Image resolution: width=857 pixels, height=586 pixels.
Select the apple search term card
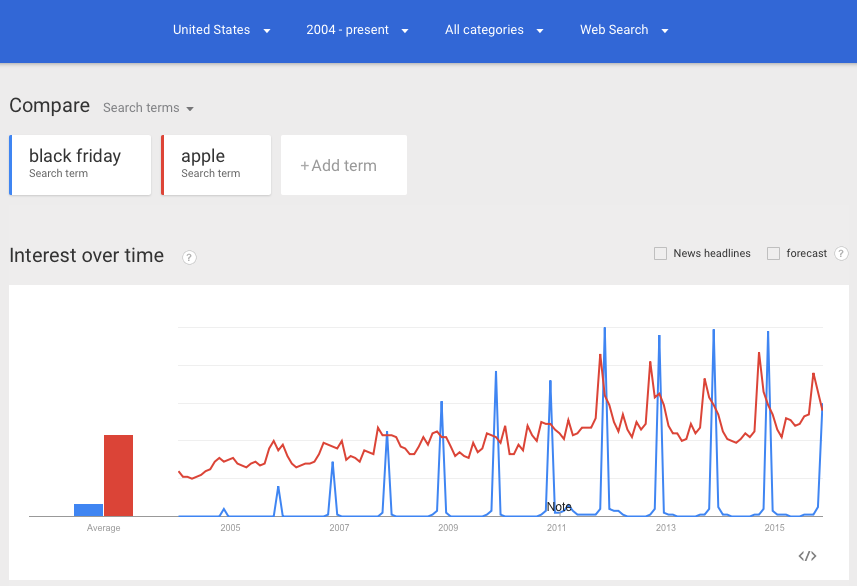[x=217, y=164]
